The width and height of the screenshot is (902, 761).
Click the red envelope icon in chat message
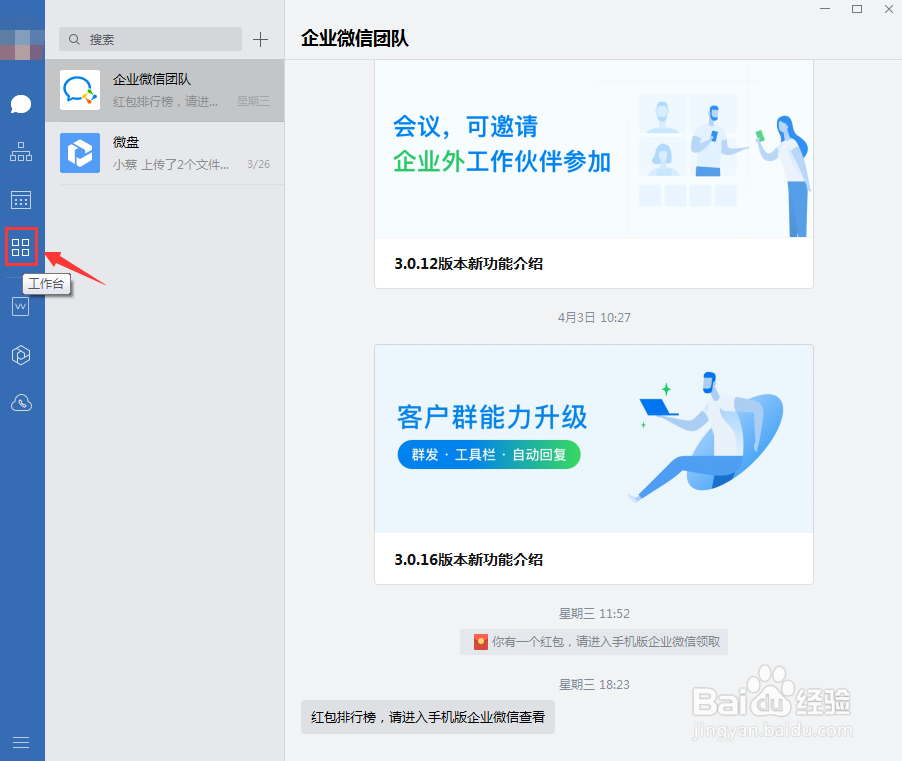pos(480,641)
